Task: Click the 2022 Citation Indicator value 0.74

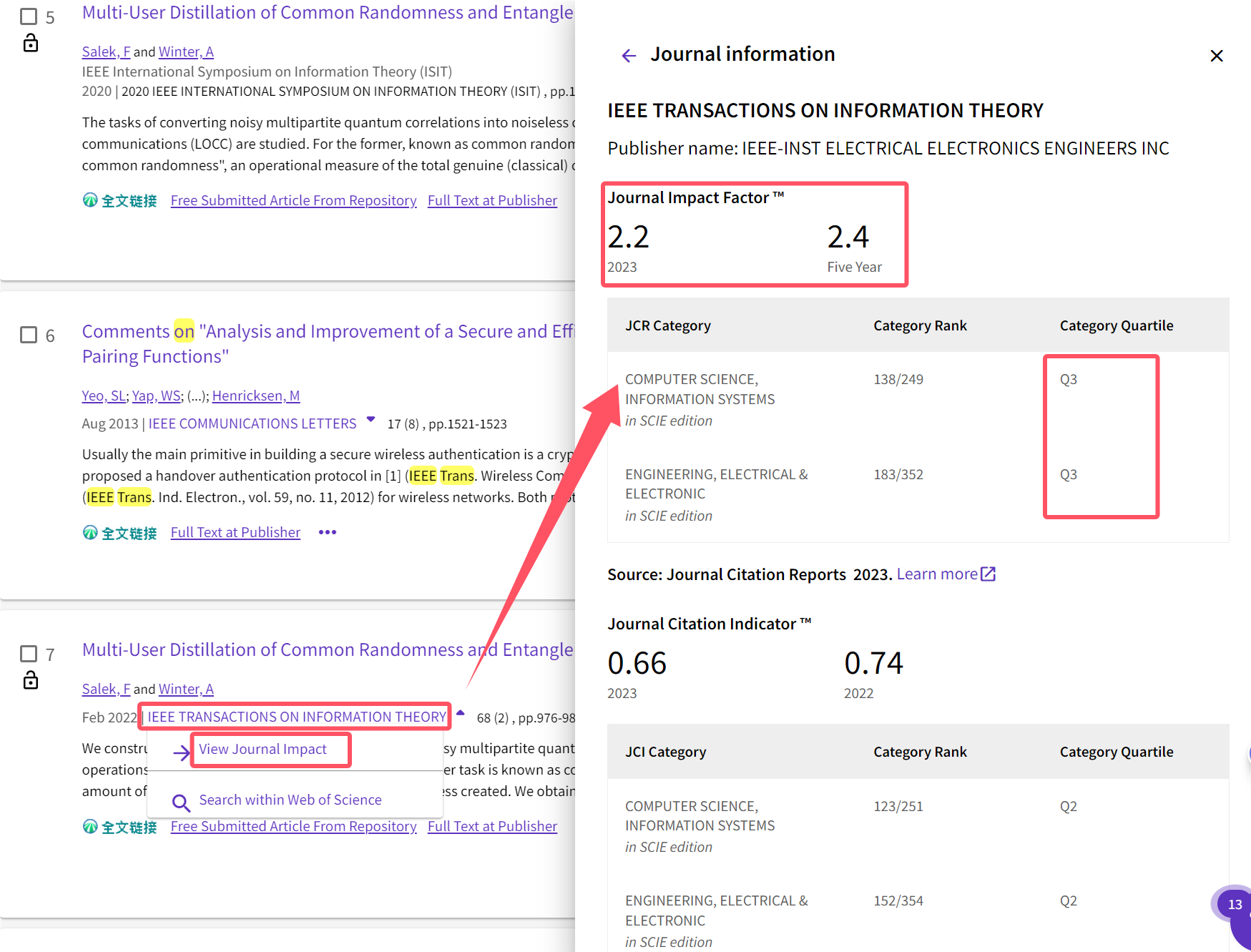Action: point(873,663)
